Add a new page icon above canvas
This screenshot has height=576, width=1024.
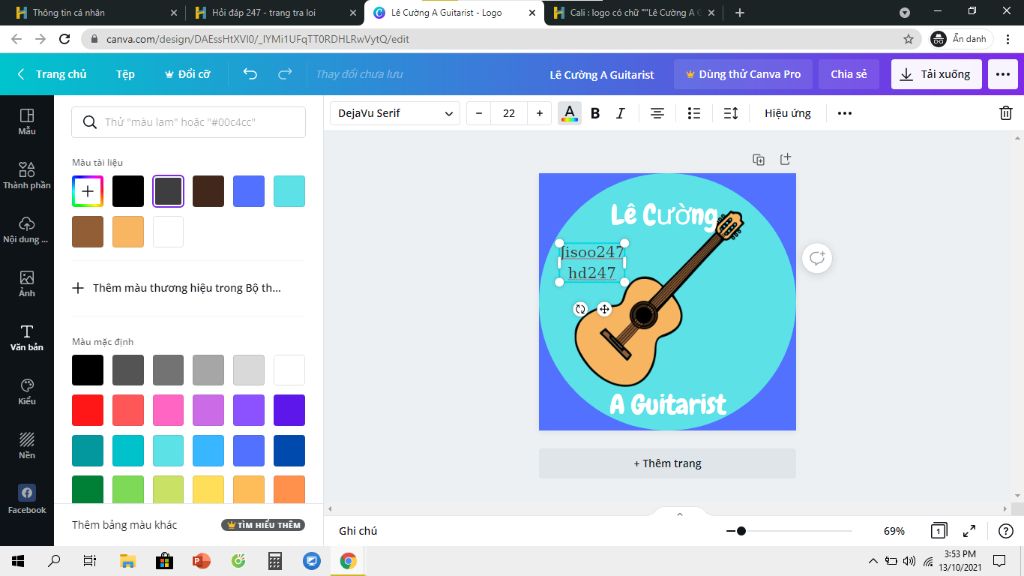(x=785, y=159)
